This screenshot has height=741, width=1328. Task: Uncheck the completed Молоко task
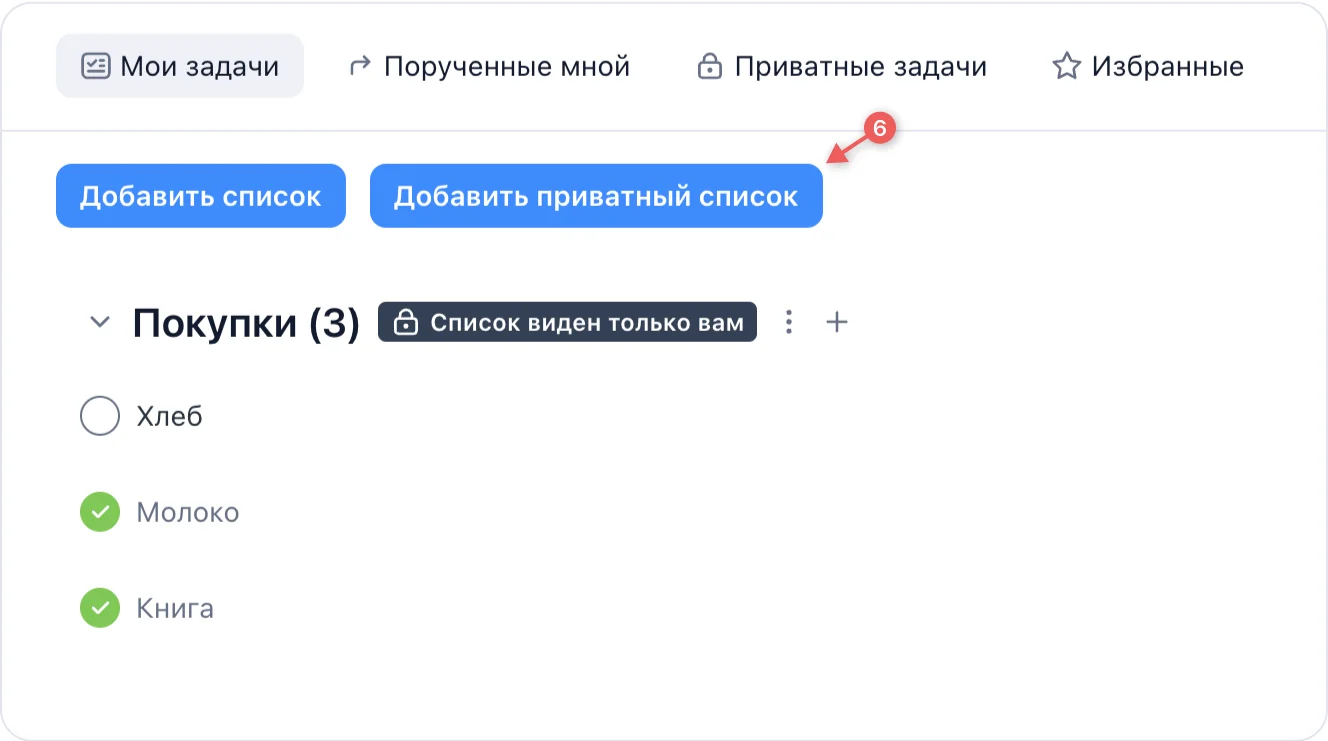[x=100, y=512]
